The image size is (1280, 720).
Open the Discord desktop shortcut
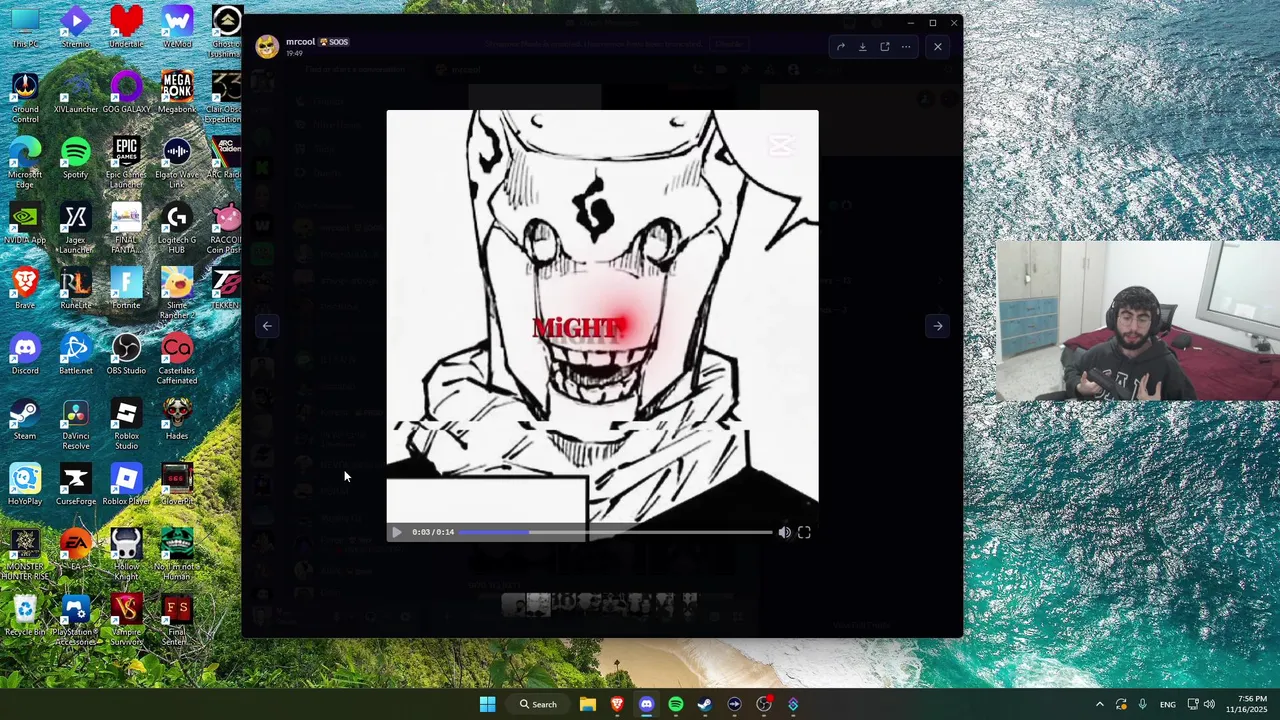click(x=25, y=353)
